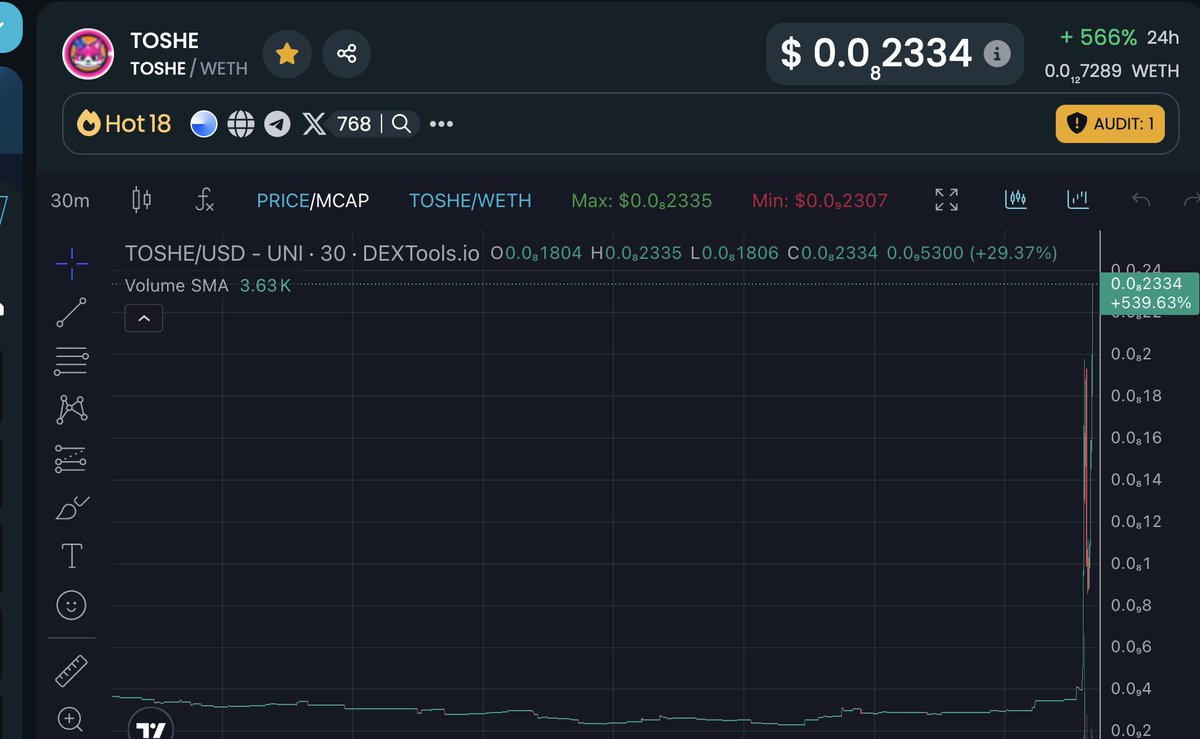
Task: Select the zoom in tool
Action: point(71,718)
